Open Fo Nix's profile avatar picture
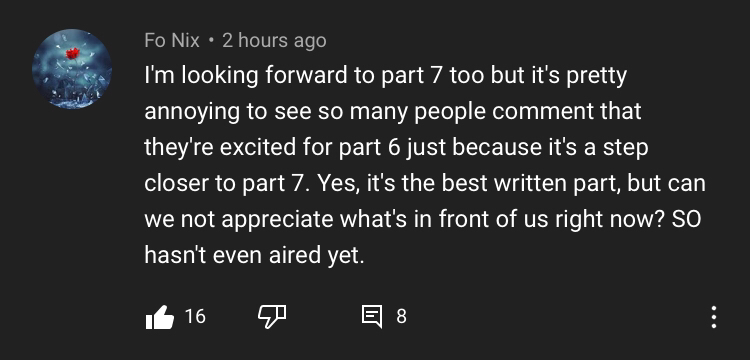Screen dimensions: 750x360 pyautogui.click(x=72, y=69)
